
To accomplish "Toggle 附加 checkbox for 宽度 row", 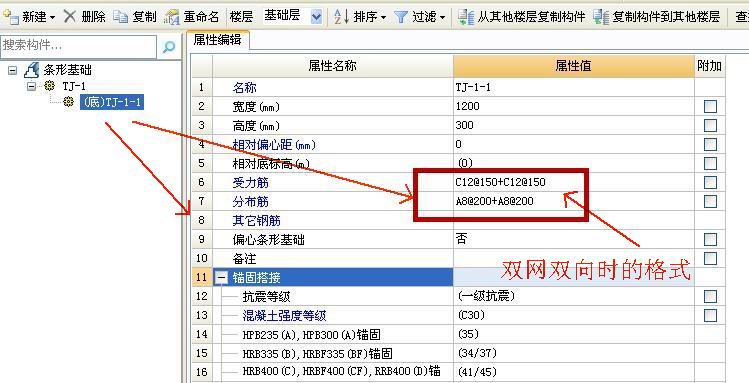I will (710, 106).
